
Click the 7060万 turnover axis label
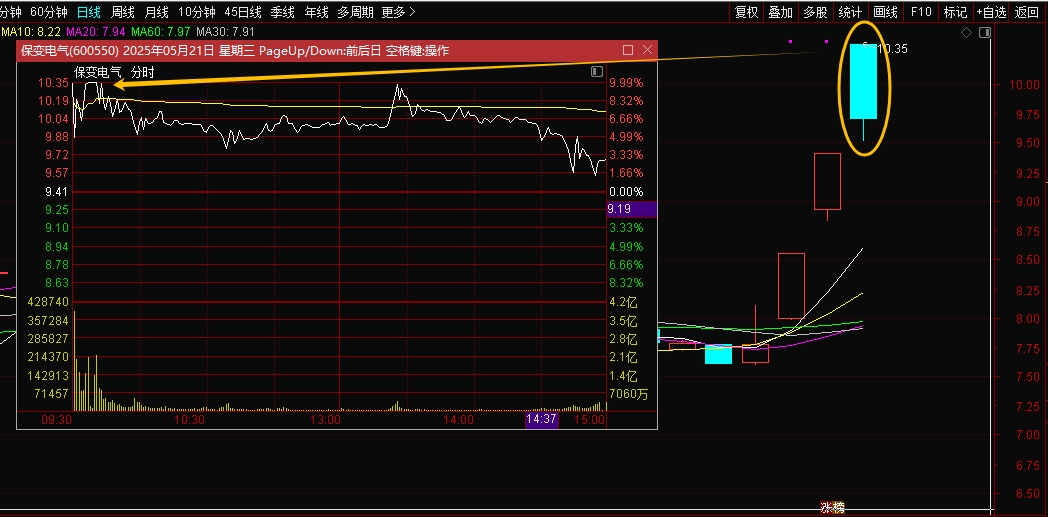628,394
